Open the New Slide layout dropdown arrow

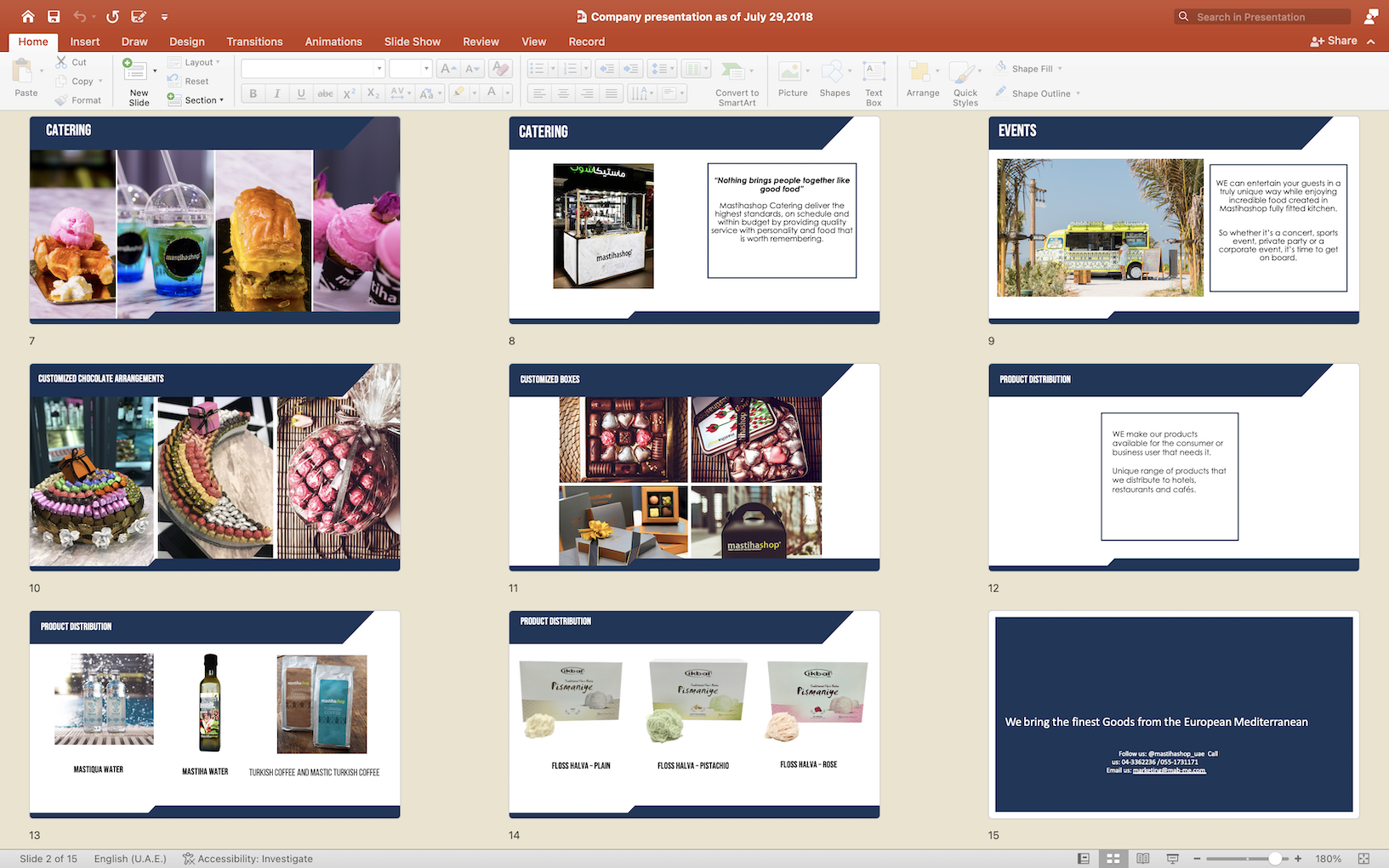pyautogui.click(x=155, y=71)
